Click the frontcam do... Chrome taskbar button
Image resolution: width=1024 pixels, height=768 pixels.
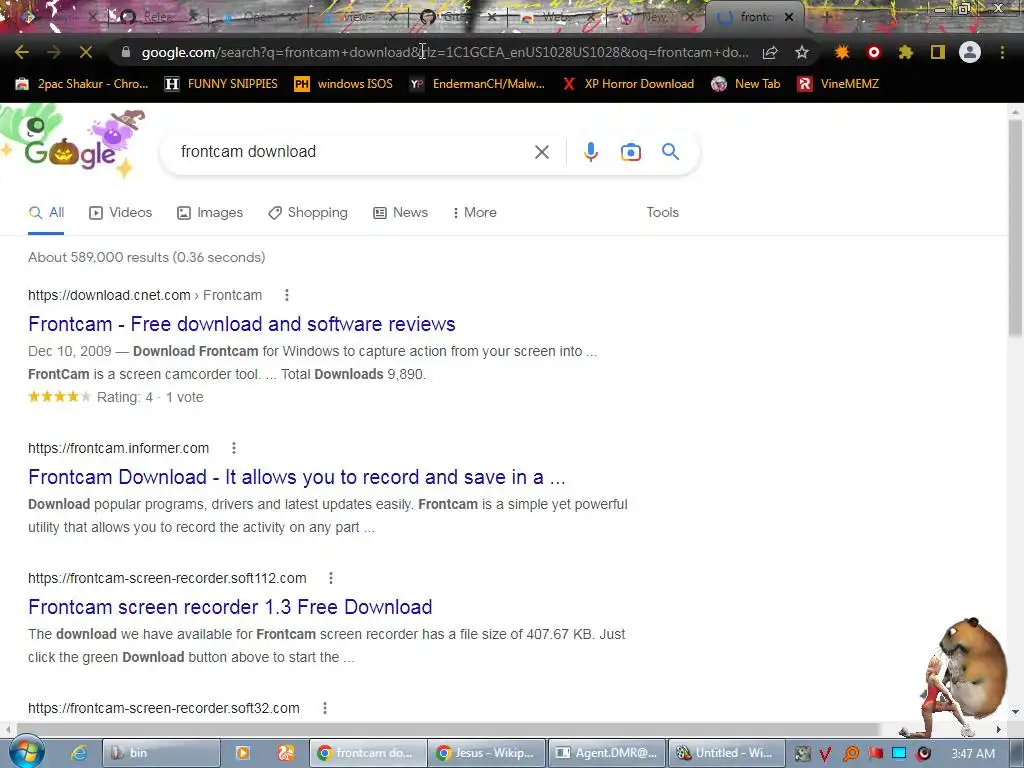368,753
